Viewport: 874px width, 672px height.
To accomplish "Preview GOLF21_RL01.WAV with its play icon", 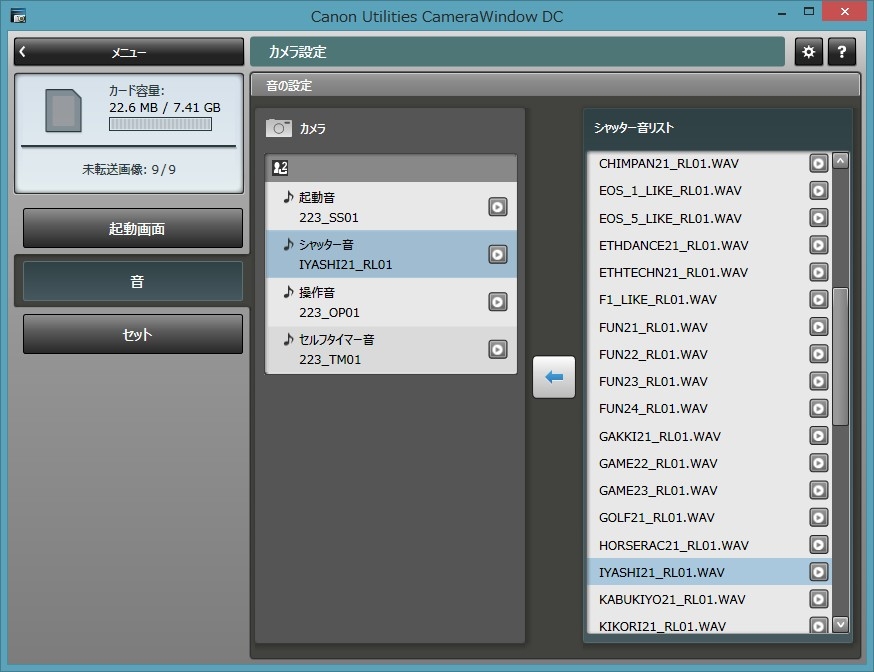I will [818, 518].
